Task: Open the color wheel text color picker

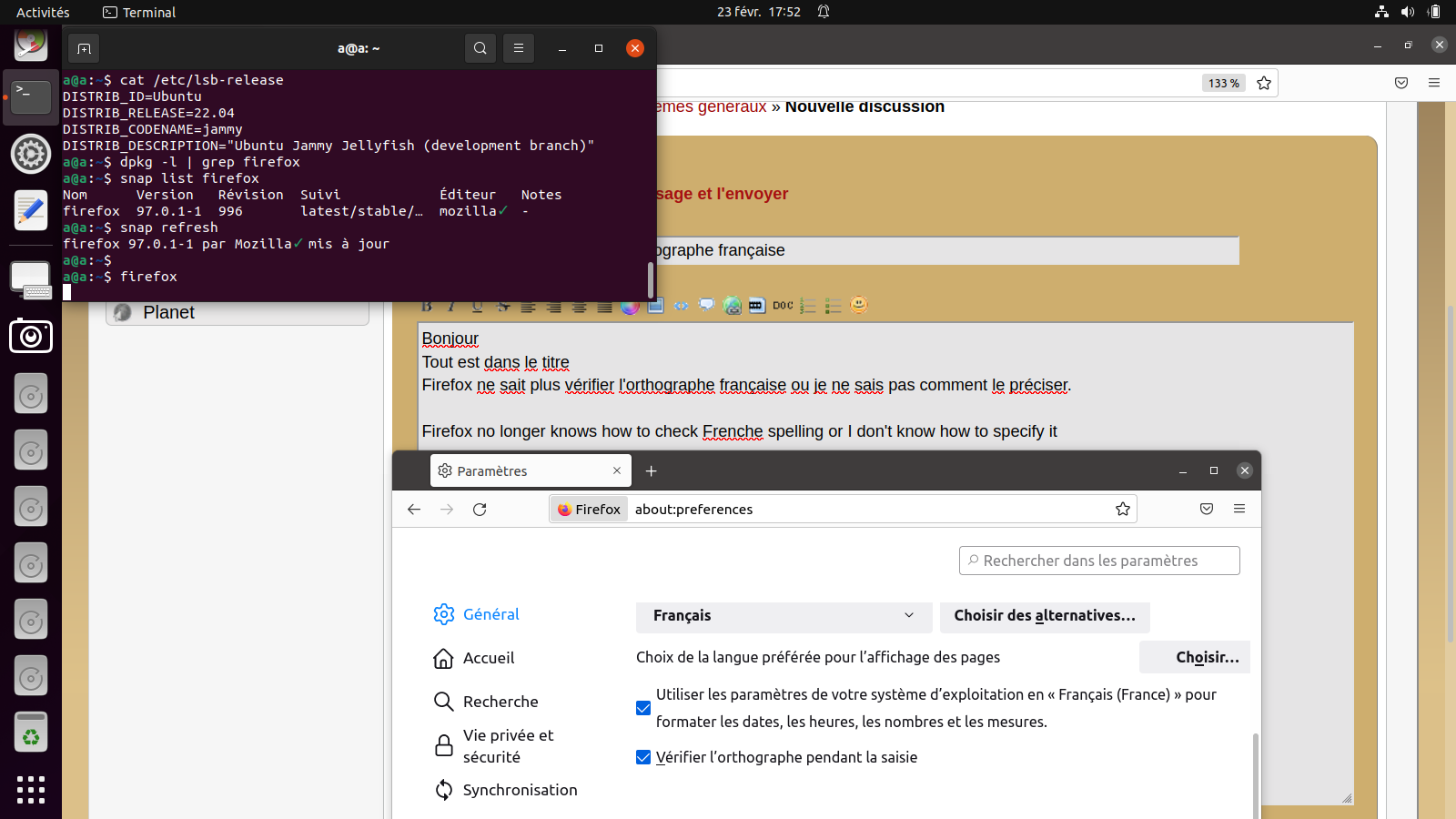Action: [630, 306]
